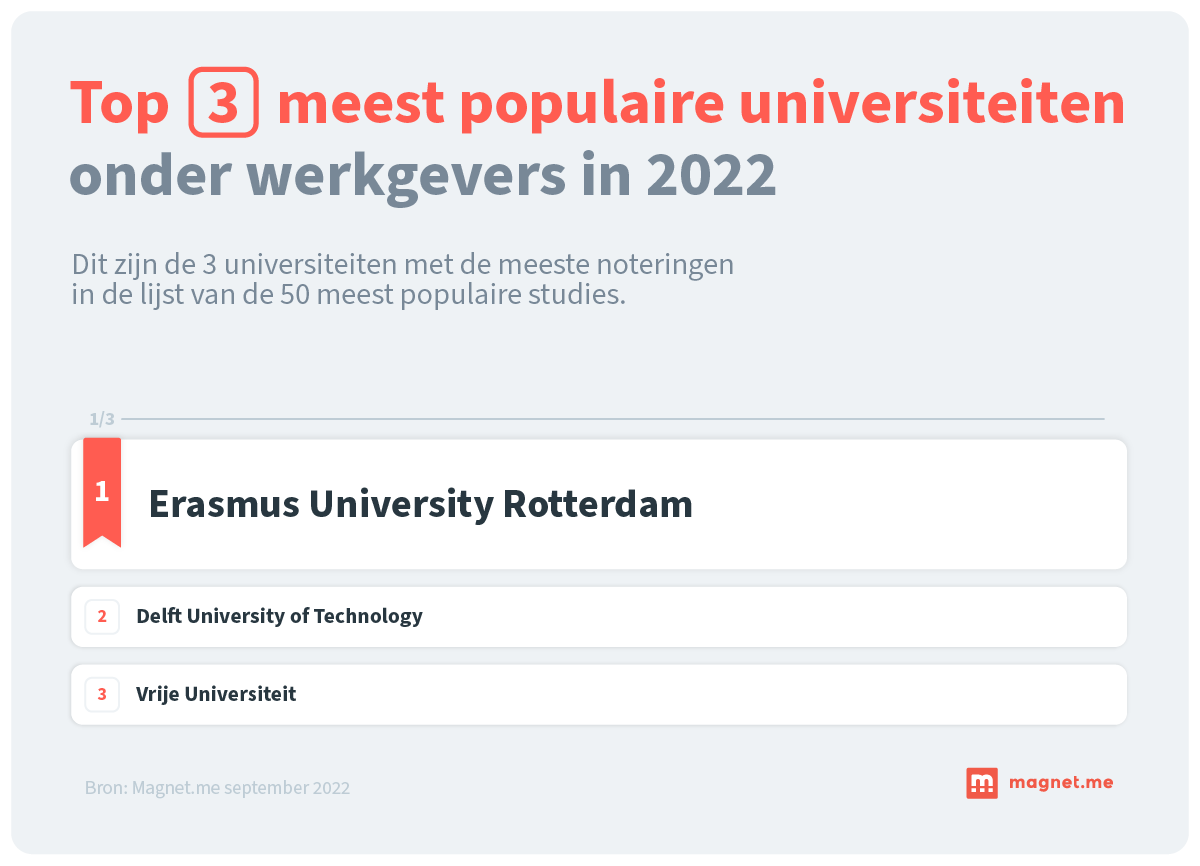Viewport: 1200px width, 866px height.
Task: Click the subtitle line ending with populaire studies
Action: pos(348,296)
